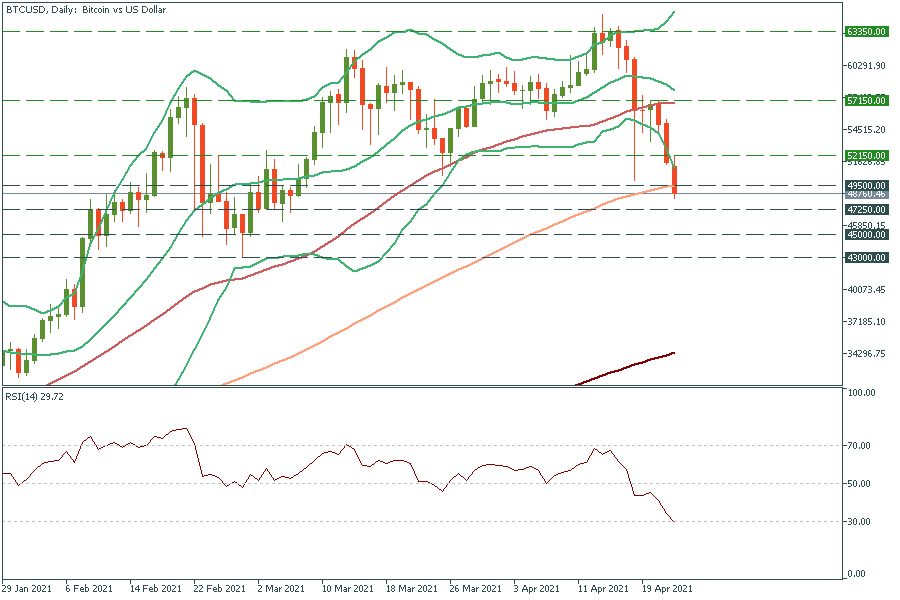
Task: Select the 52150.00 price level label
Action: click(x=867, y=156)
